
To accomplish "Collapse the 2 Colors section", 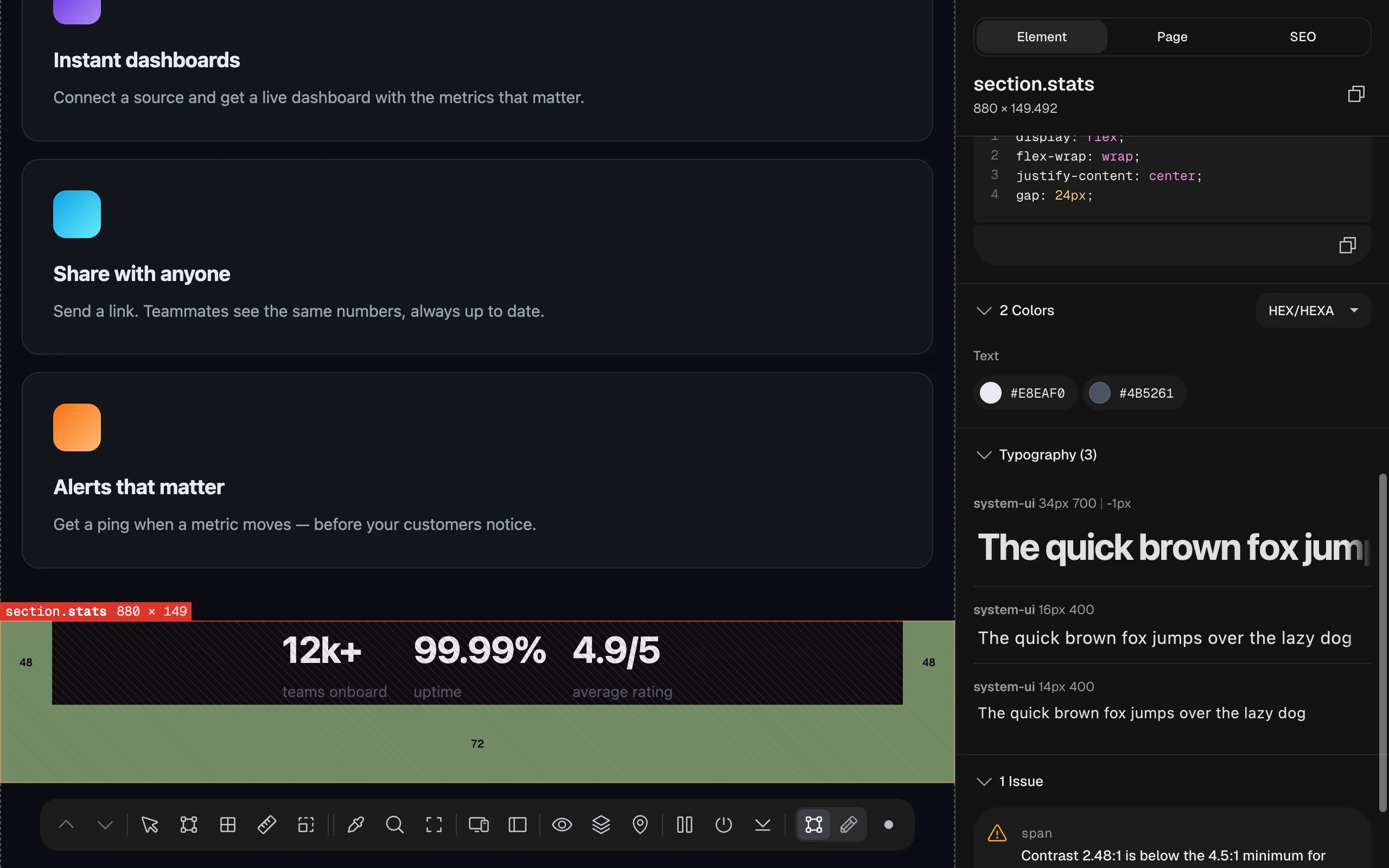I will (984, 310).
